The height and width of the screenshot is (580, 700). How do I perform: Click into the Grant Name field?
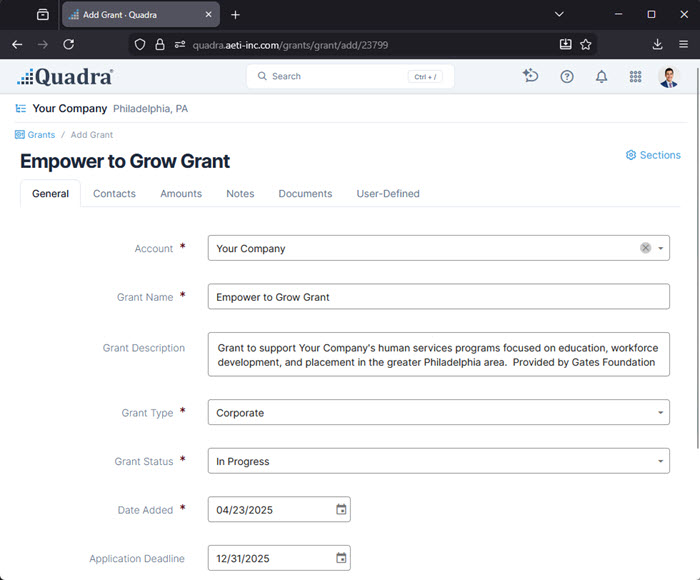pos(438,297)
